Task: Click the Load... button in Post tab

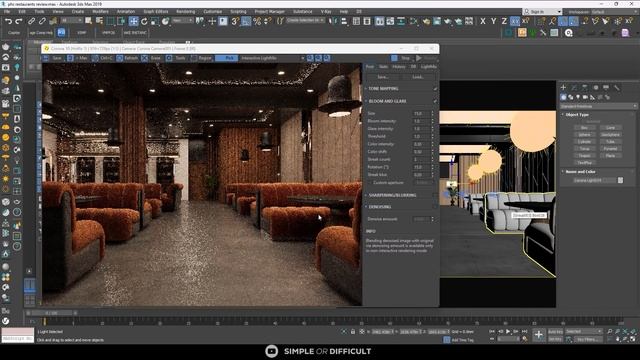Action: (418, 77)
